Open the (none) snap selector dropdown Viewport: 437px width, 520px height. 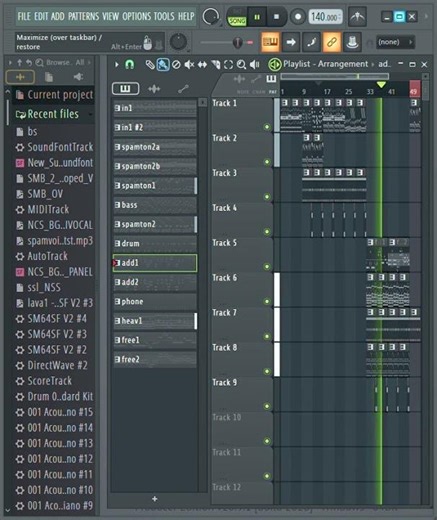pyautogui.click(x=395, y=42)
